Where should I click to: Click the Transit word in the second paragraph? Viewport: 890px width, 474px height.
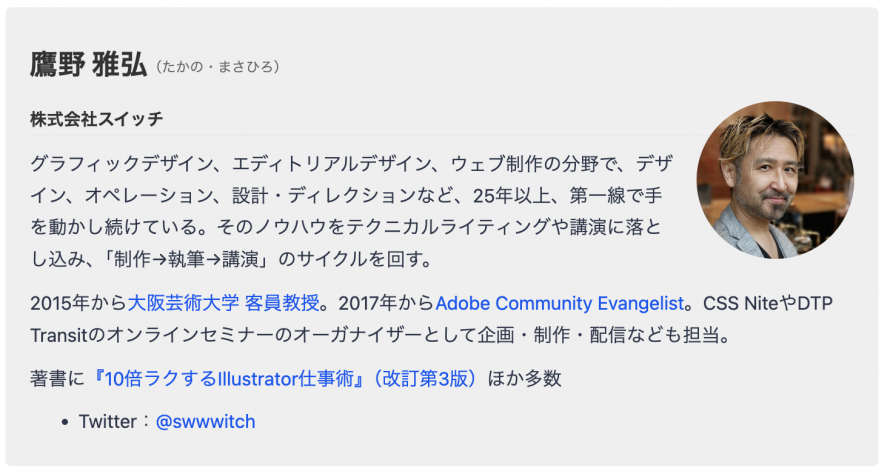coord(58,335)
